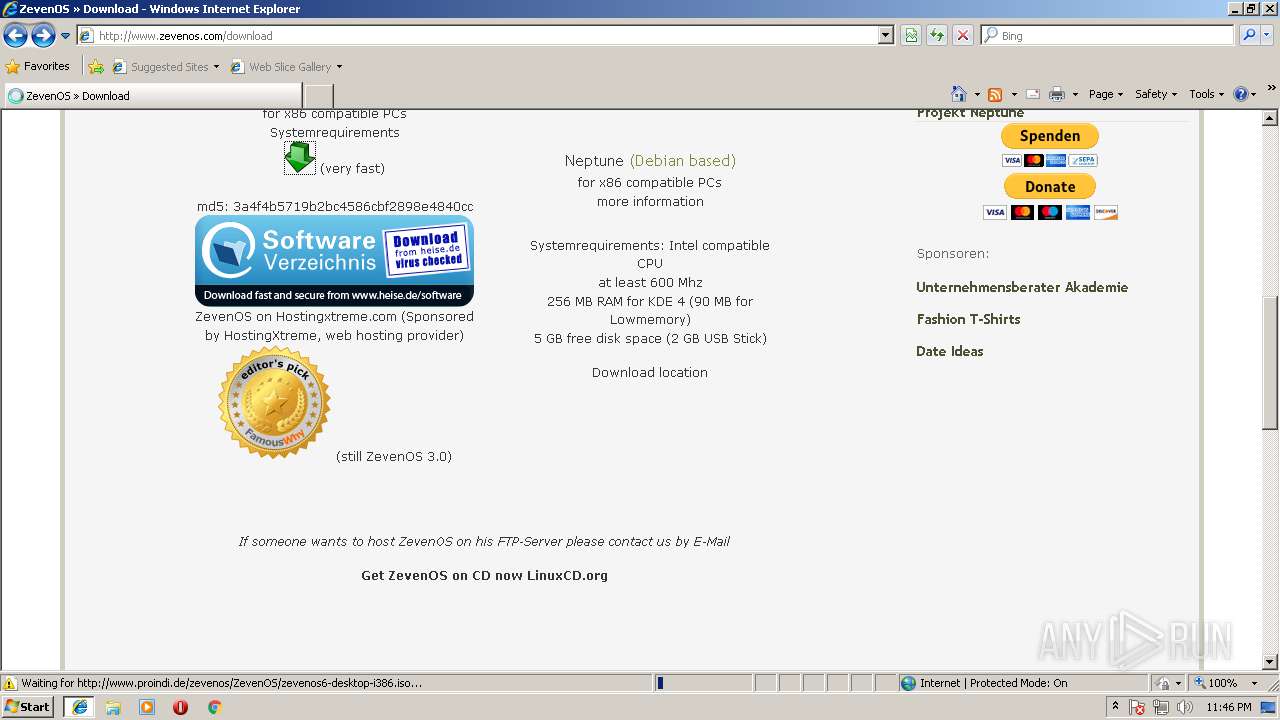Click the page loading progress bar

click(x=703, y=683)
